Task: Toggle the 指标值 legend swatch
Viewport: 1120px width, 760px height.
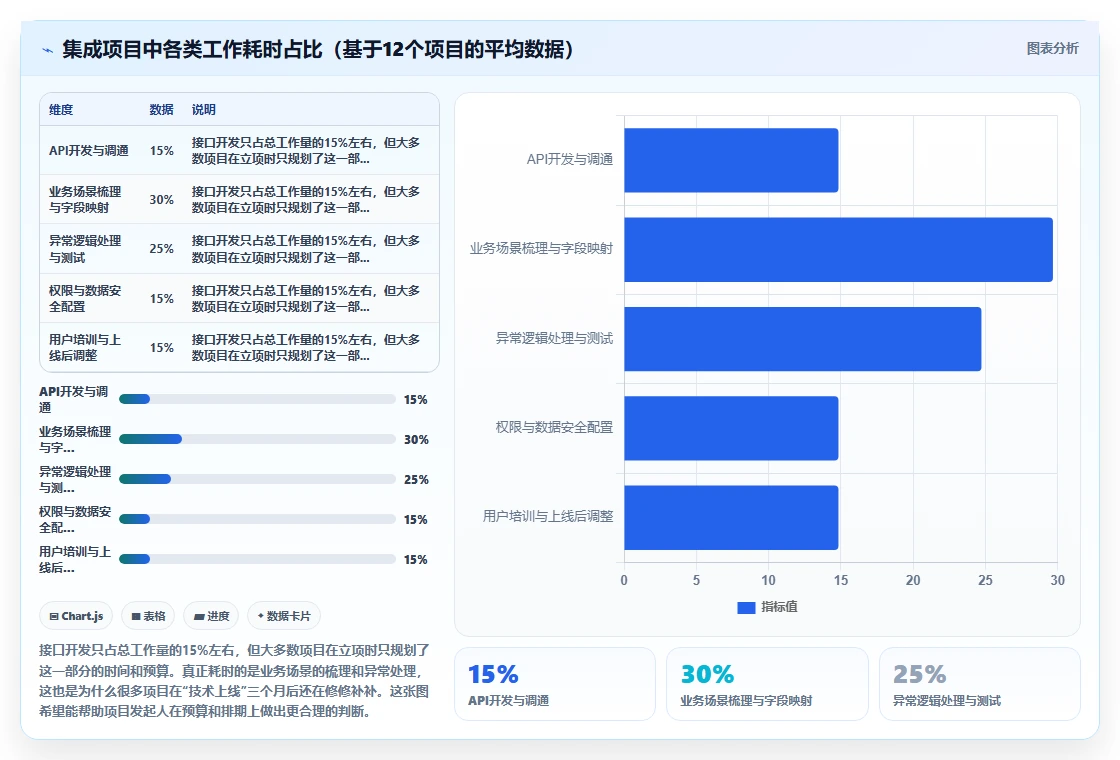Action: coord(746,607)
